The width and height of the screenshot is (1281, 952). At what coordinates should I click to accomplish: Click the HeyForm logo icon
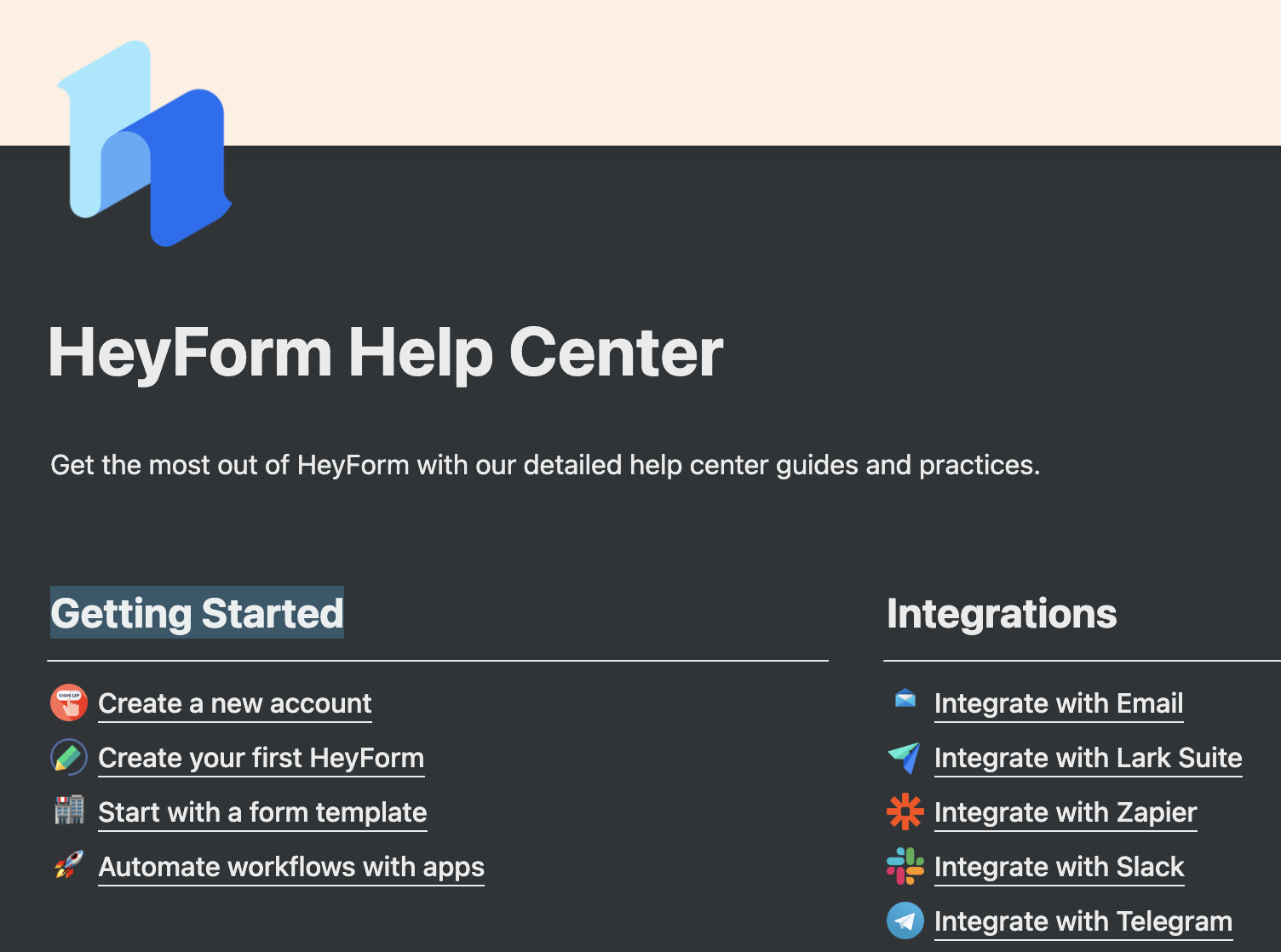pyautogui.click(x=145, y=143)
